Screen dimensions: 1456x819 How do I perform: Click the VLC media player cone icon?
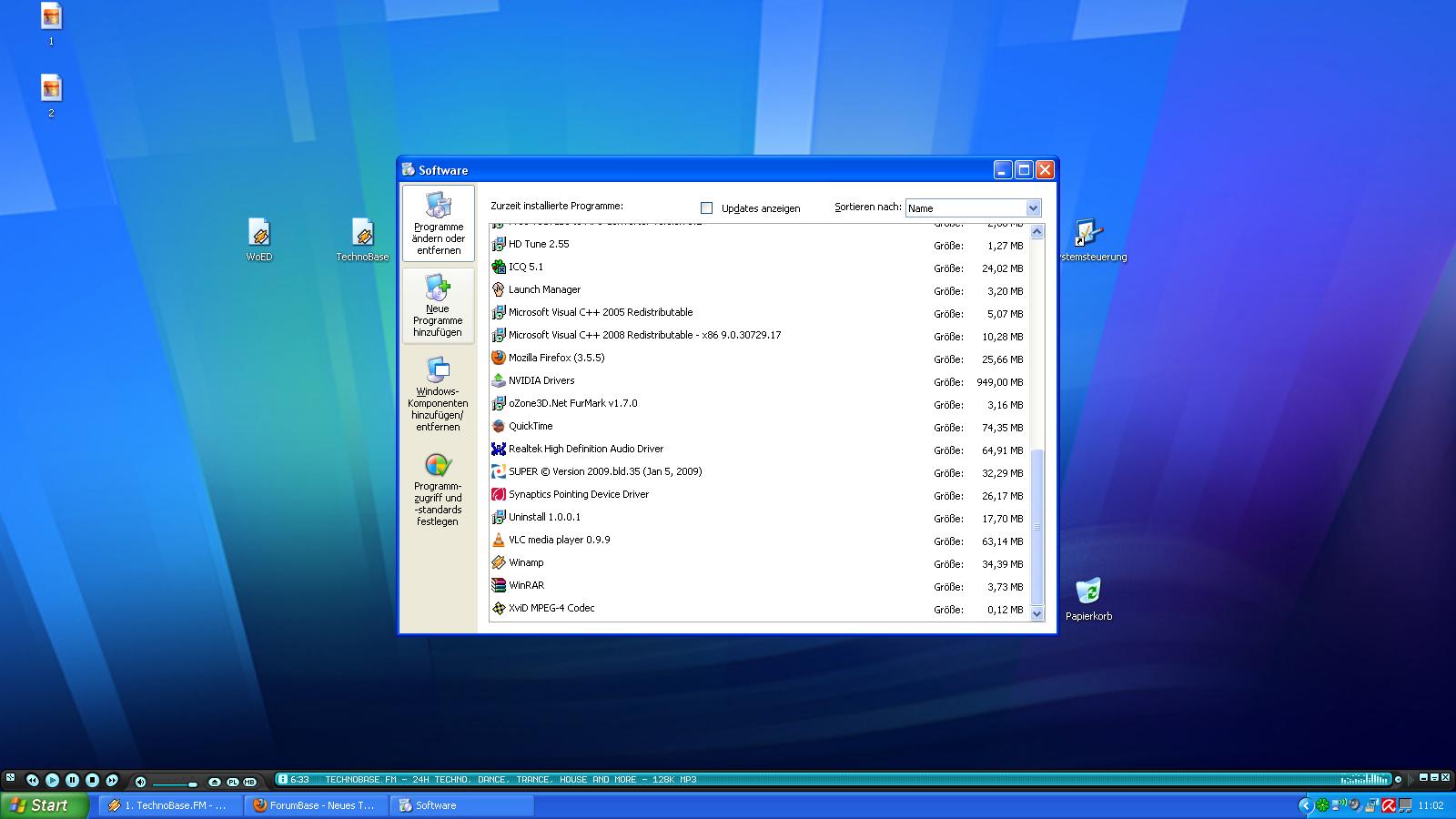pos(499,540)
